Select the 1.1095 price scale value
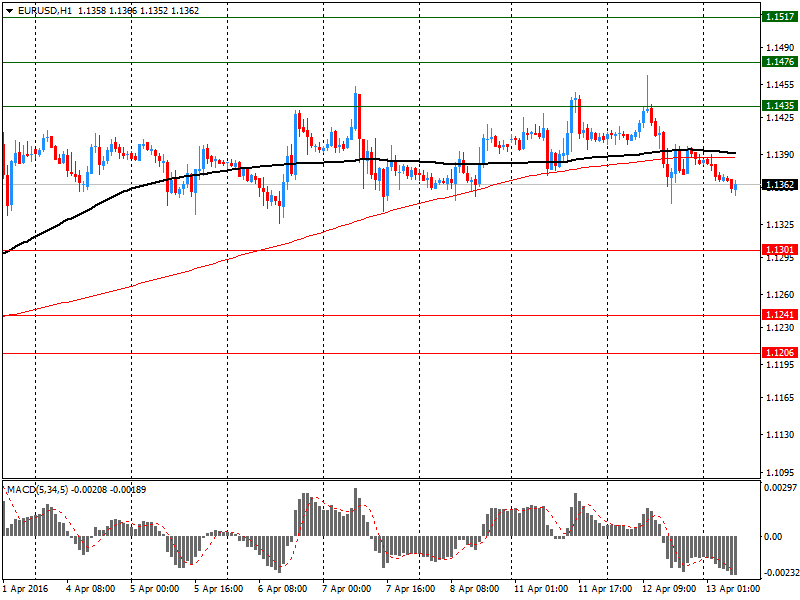Image resolution: width=800 pixels, height=600 pixels. coord(780,472)
